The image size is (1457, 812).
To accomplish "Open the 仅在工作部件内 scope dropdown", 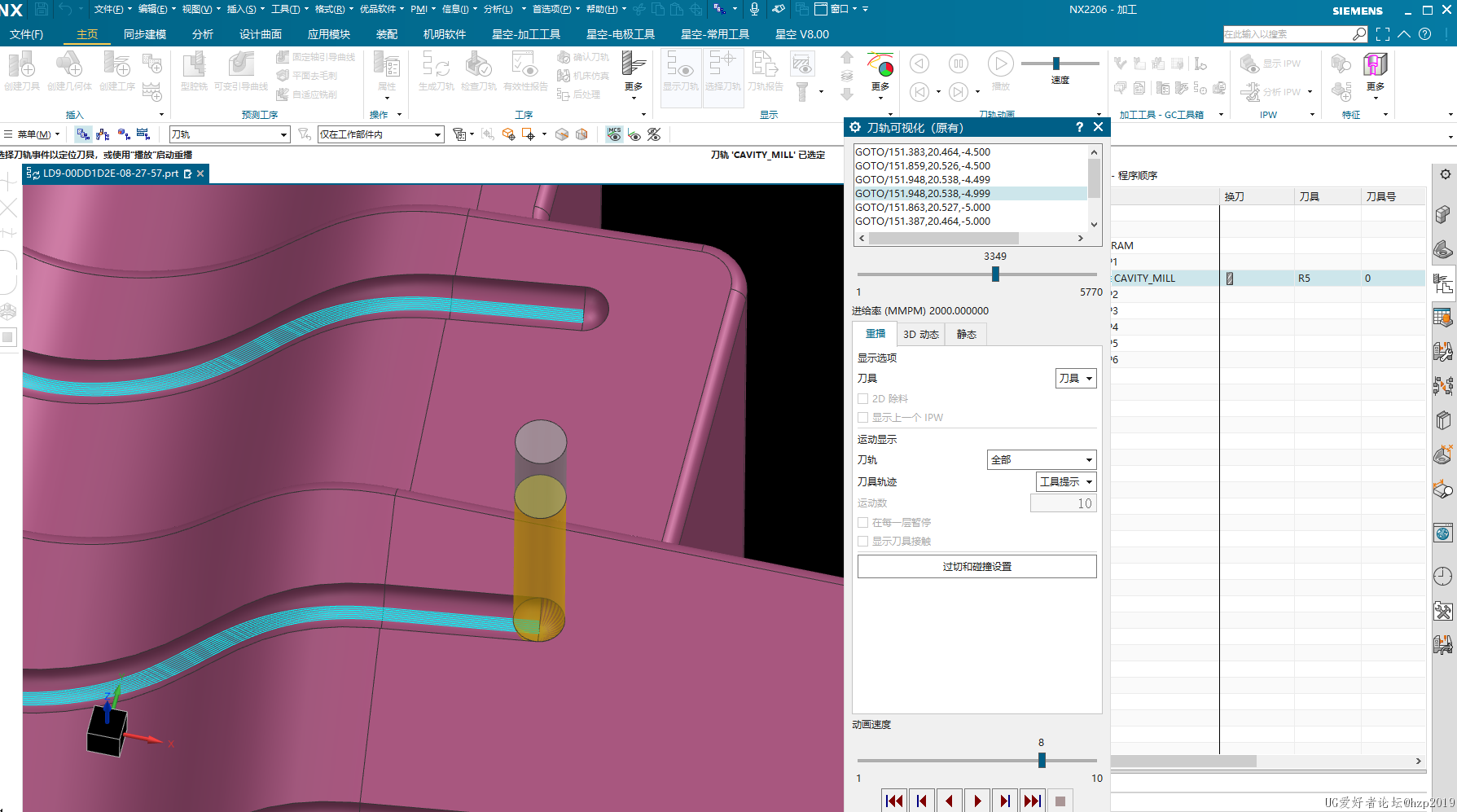I will 381,134.
